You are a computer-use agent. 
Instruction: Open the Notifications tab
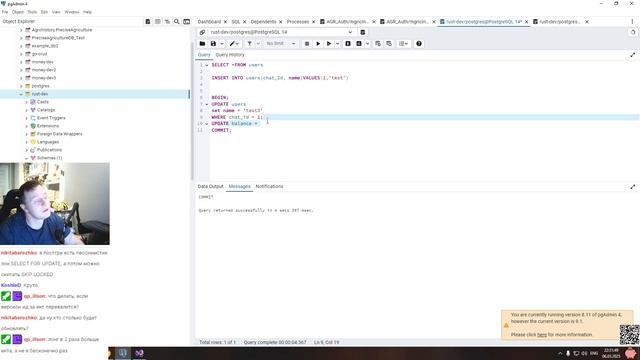(x=269, y=187)
